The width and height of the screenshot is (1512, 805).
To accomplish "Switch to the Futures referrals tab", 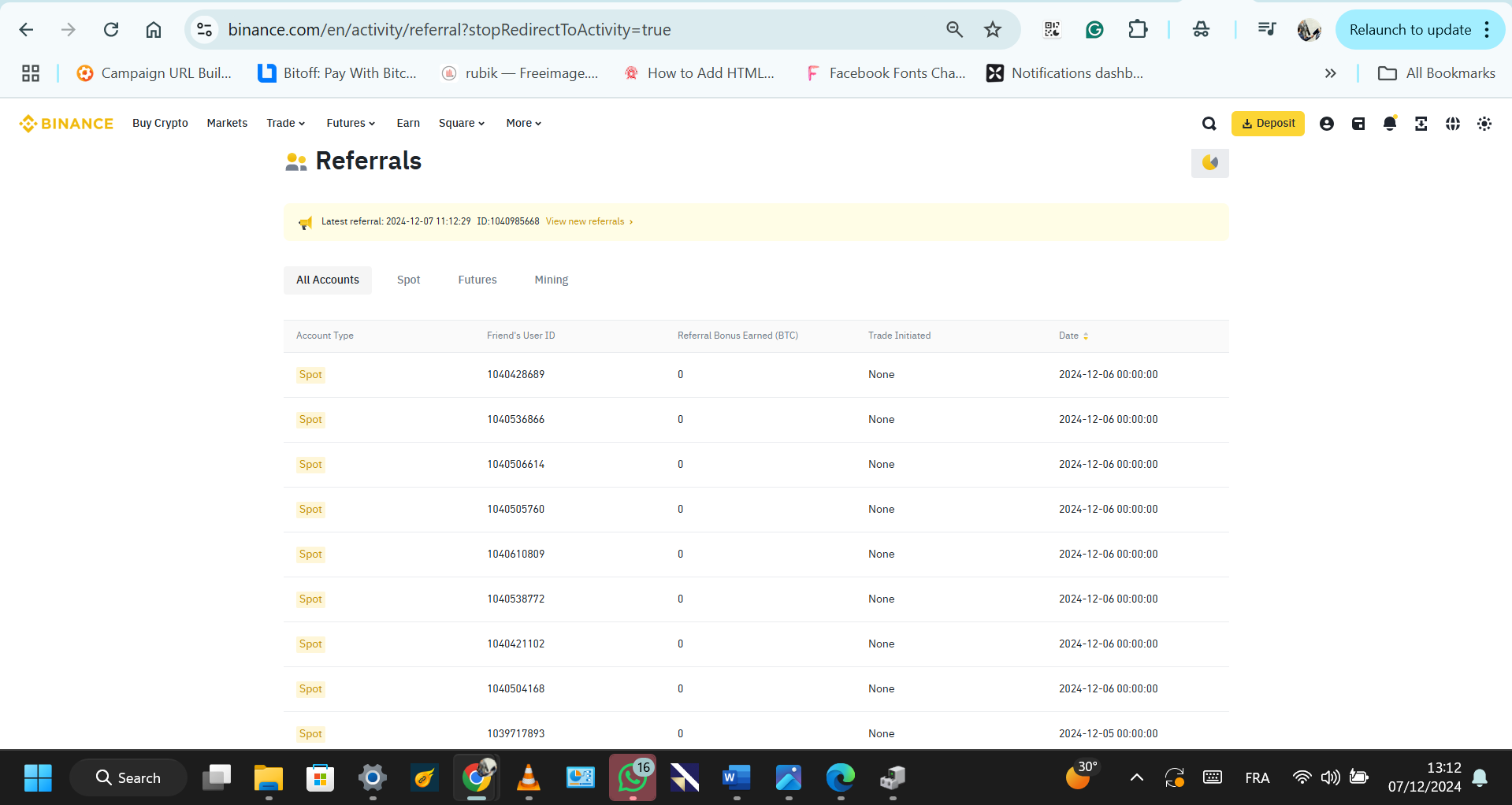I will coord(477,280).
